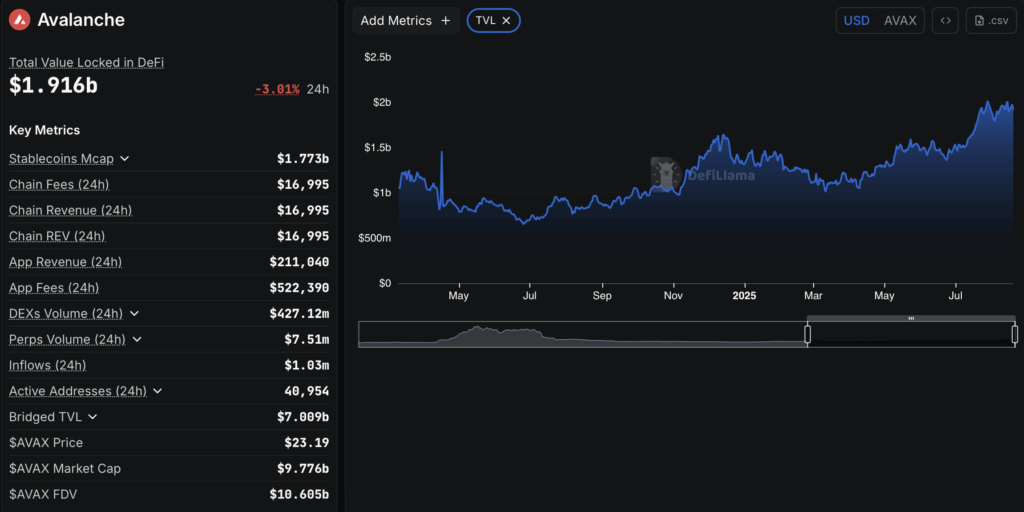Click the $10.605b AVAX FDV value

click(x=299, y=494)
